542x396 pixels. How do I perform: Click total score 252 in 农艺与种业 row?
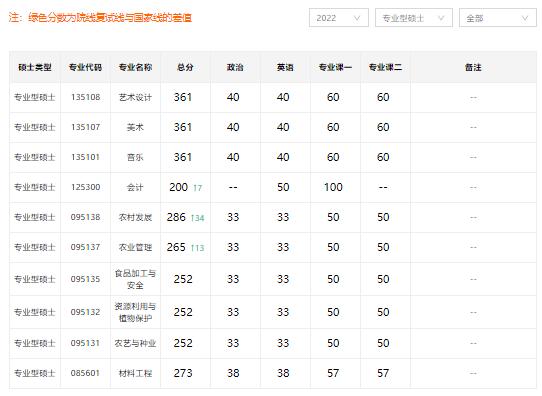pyautogui.click(x=183, y=343)
